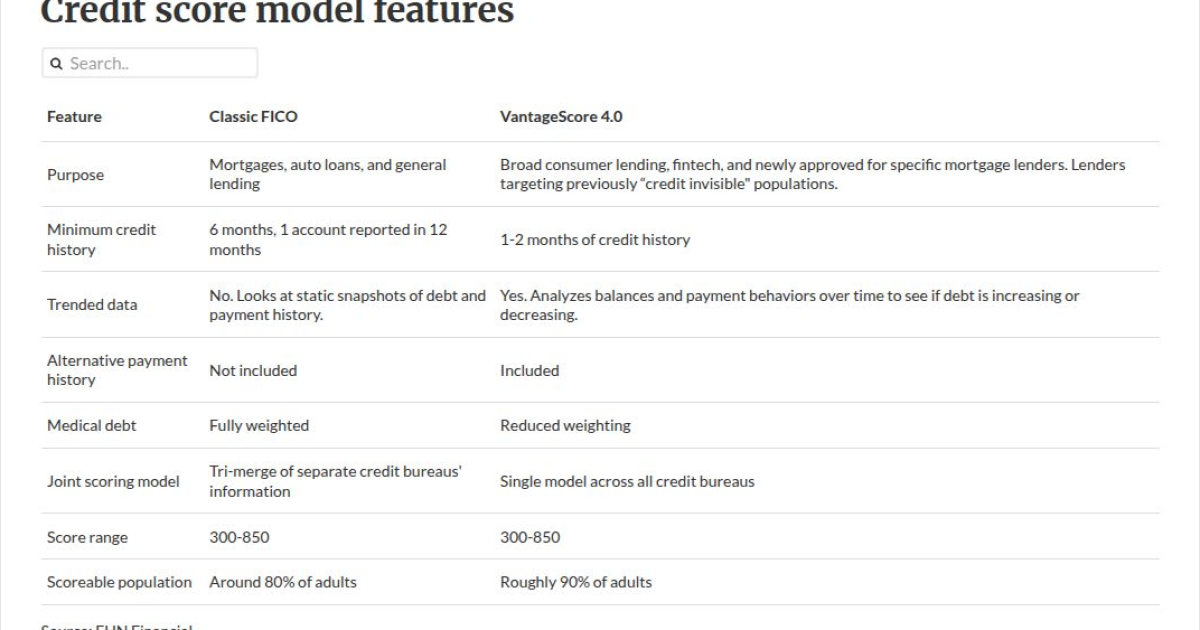Click the 'Single model across all credit bureaus' cell
This screenshot has width=1200, height=630.
[627, 482]
